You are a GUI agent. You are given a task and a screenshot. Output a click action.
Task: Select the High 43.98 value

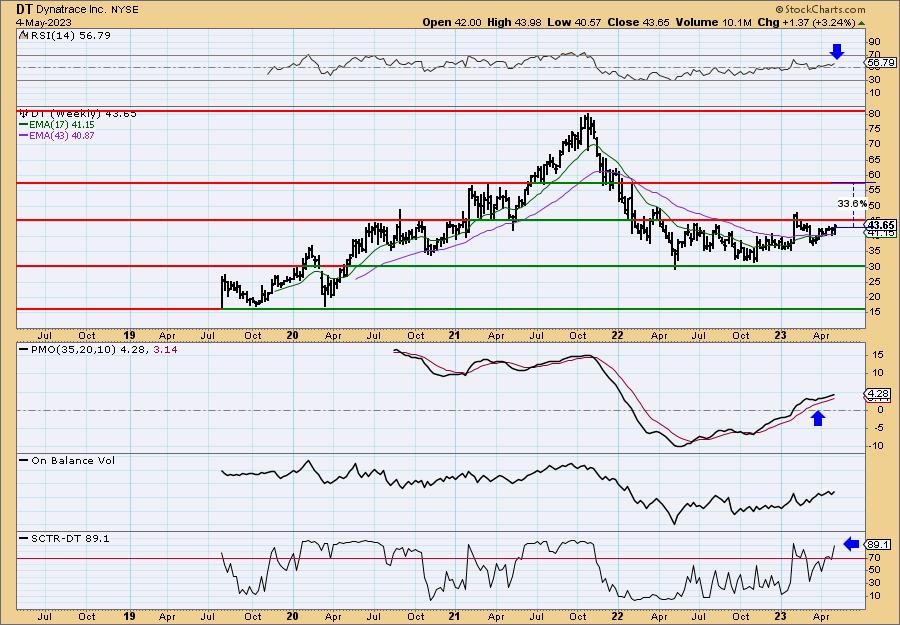pos(514,22)
